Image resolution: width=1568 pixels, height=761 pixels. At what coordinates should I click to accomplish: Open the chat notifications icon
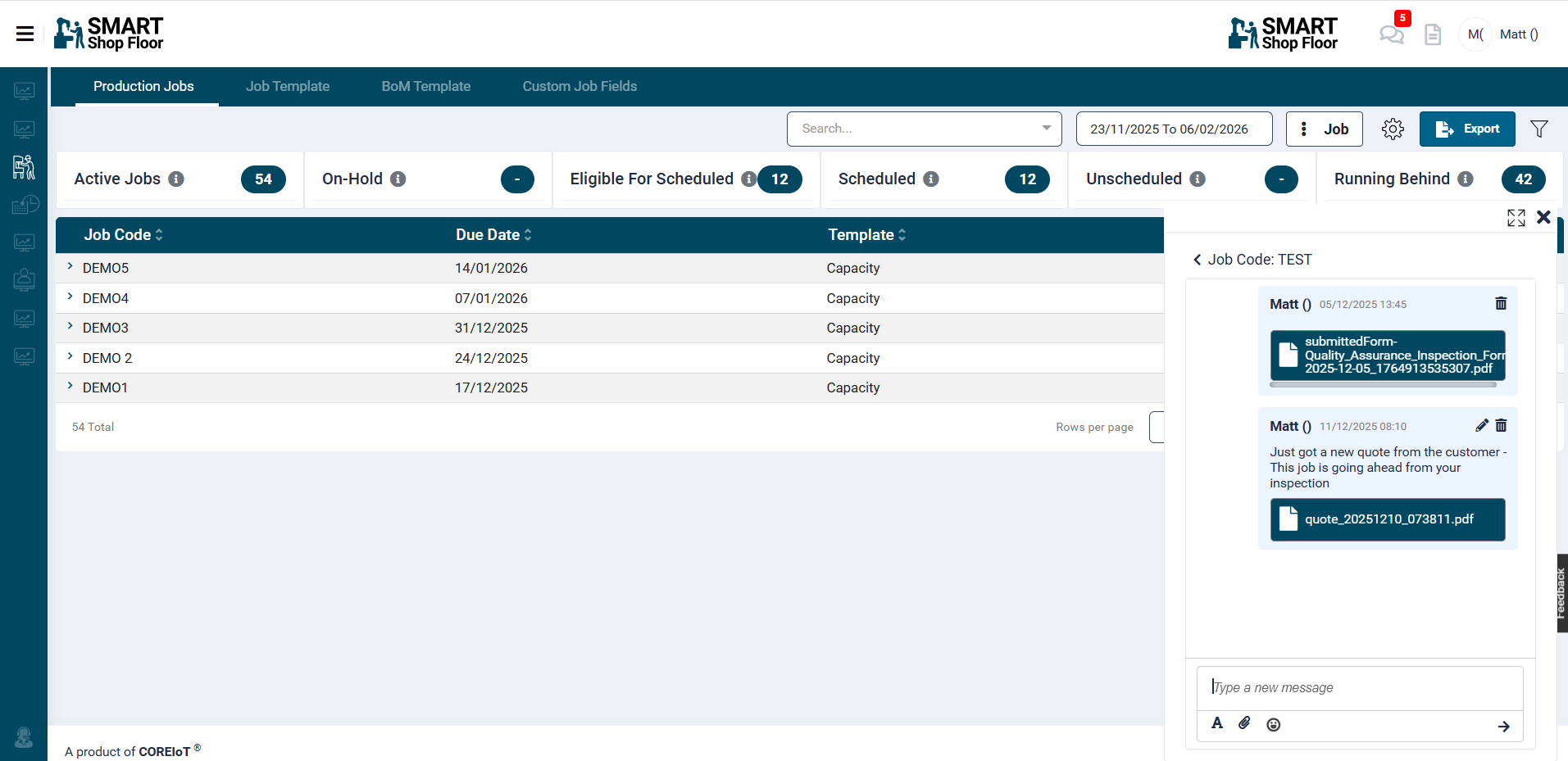pyautogui.click(x=1392, y=34)
